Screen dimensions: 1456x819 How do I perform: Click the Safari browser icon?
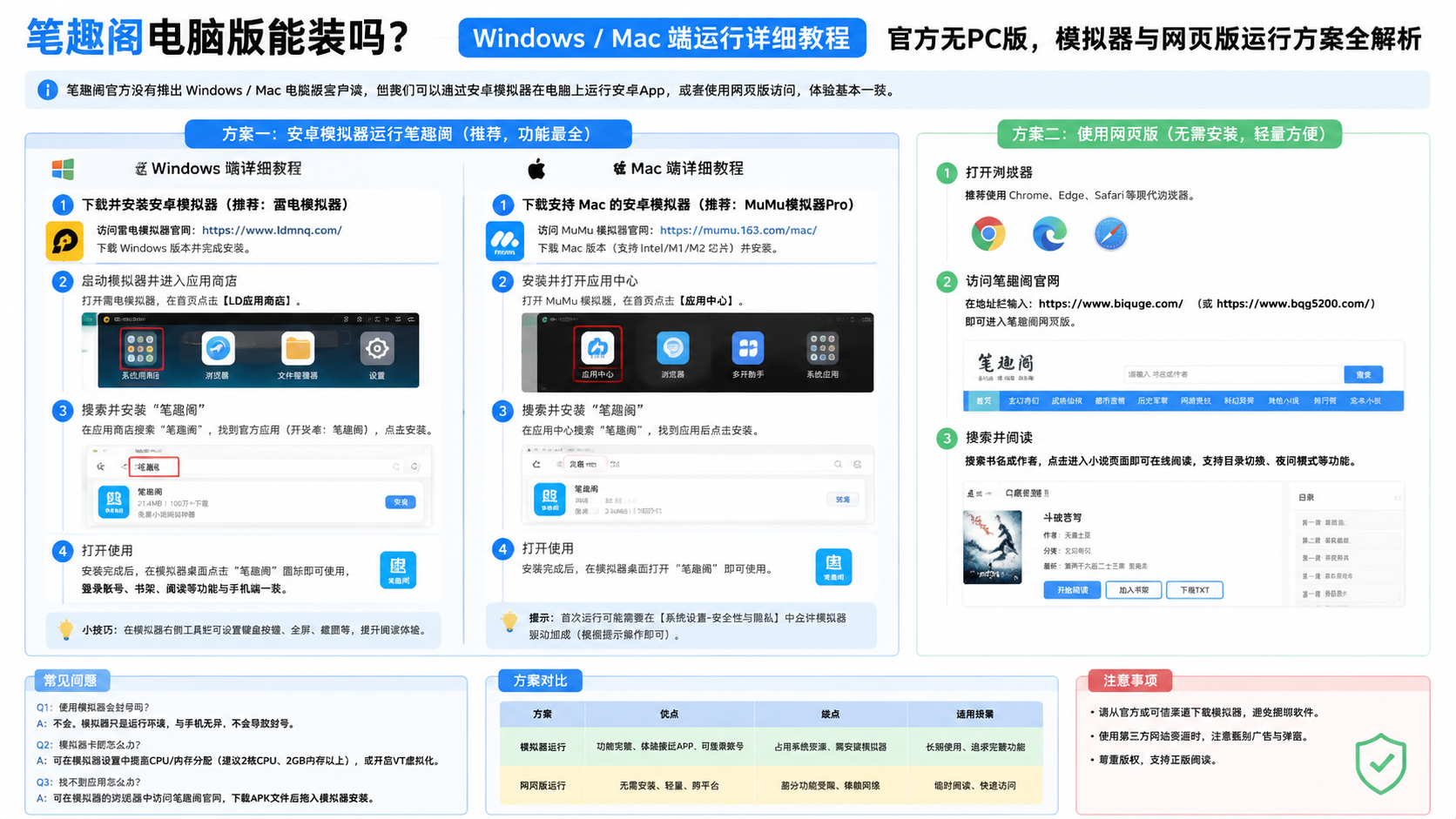tap(1110, 234)
